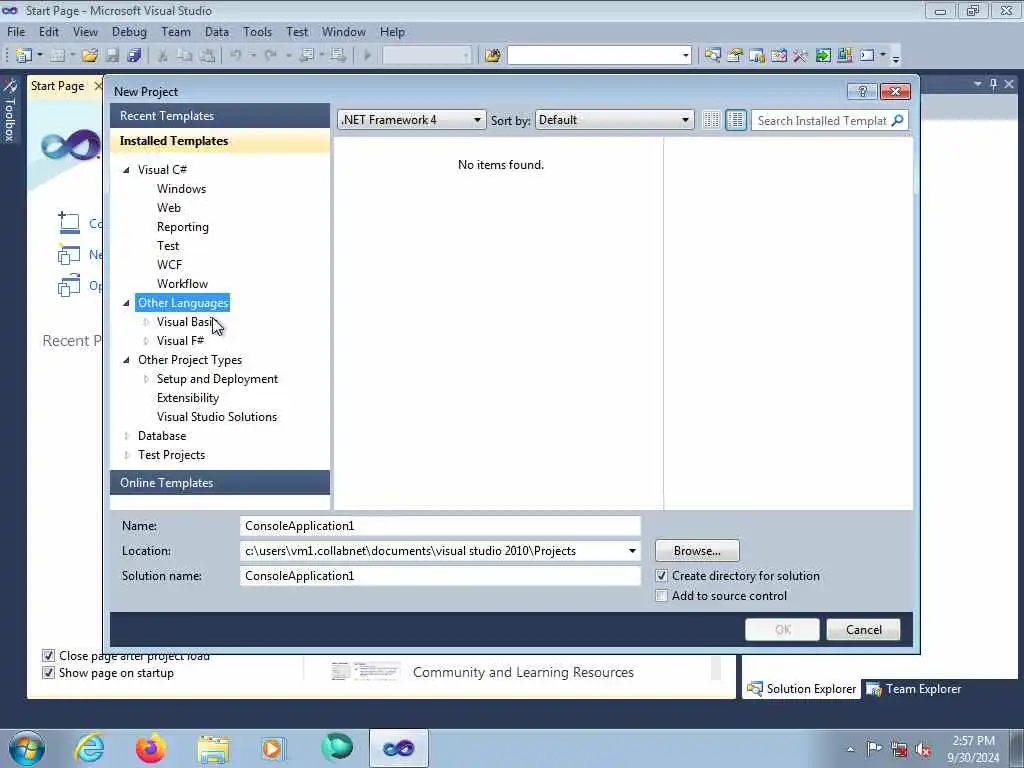Open the Toolbox side panel

point(10,111)
